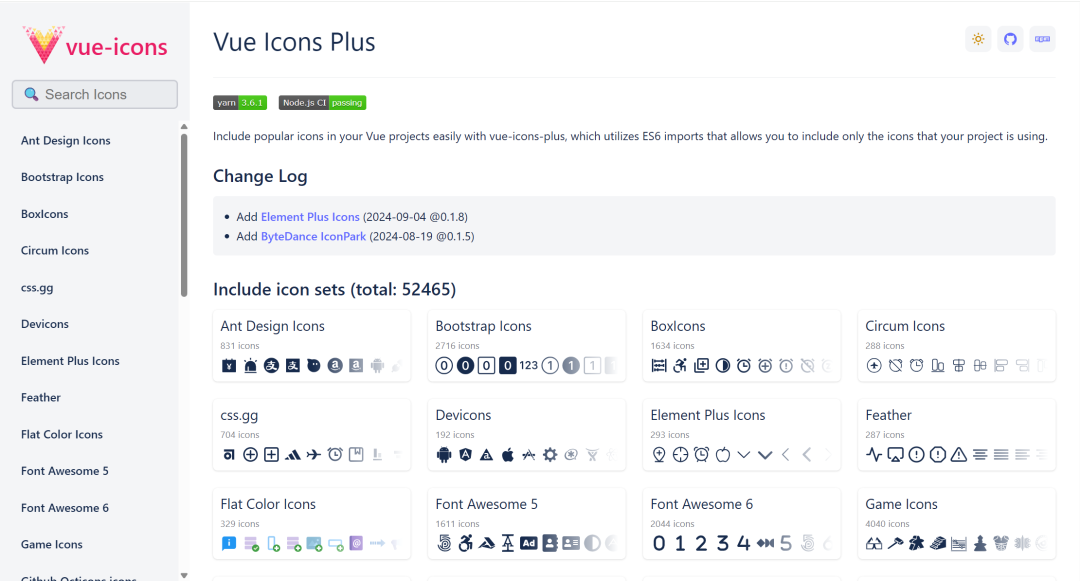Screen dimensions: 1080x581
Task: Select Font Awesome 5 in sidebar
Action: (x=65, y=471)
